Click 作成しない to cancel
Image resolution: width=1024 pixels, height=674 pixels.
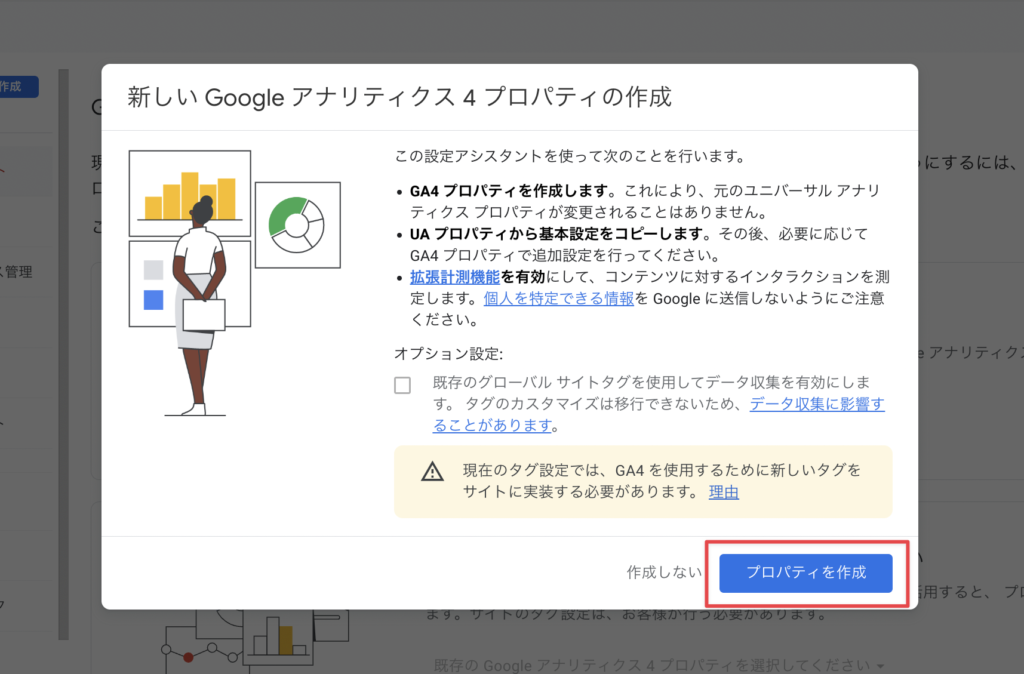664,573
